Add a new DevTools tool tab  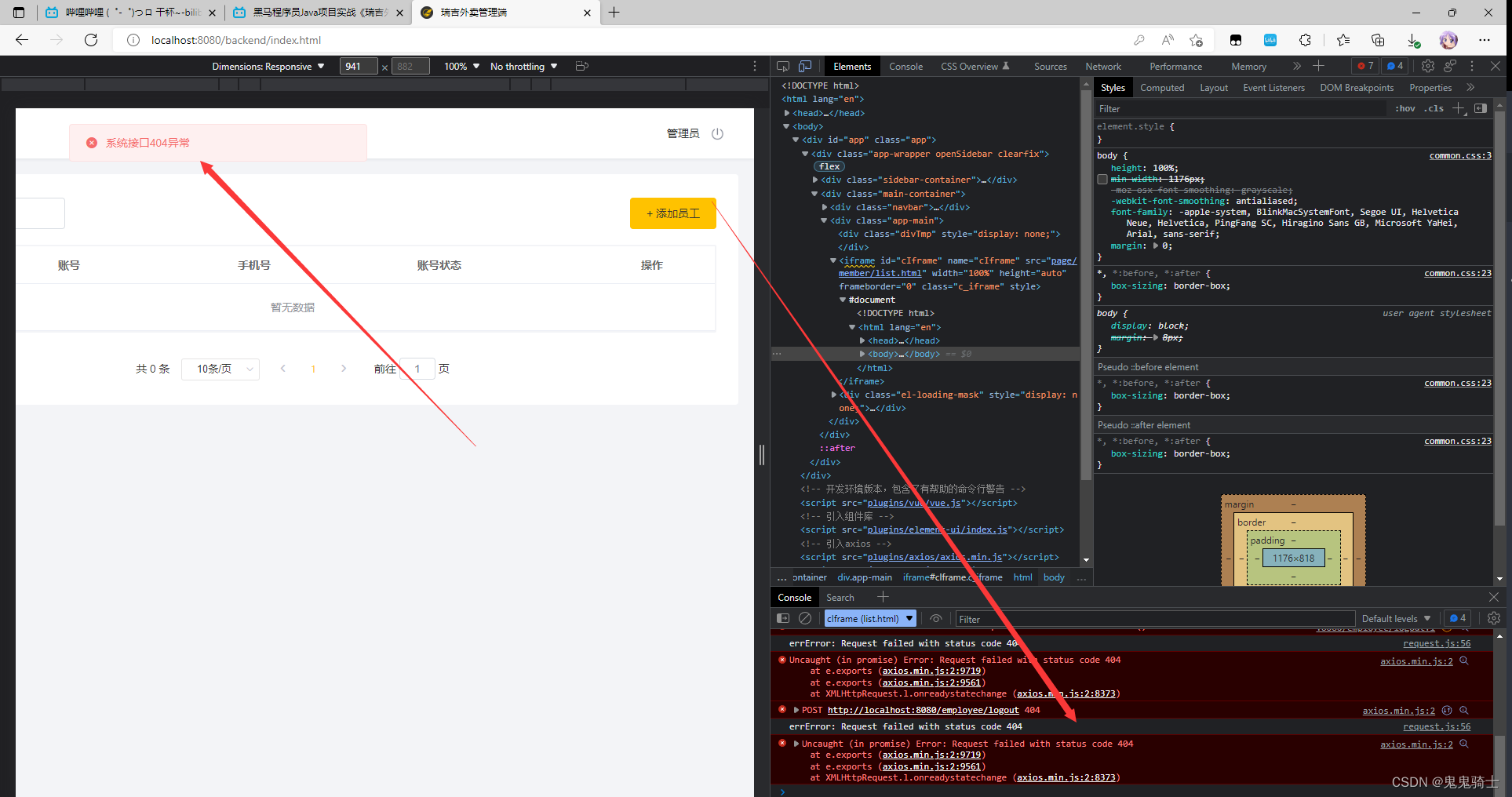[1318, 66]
